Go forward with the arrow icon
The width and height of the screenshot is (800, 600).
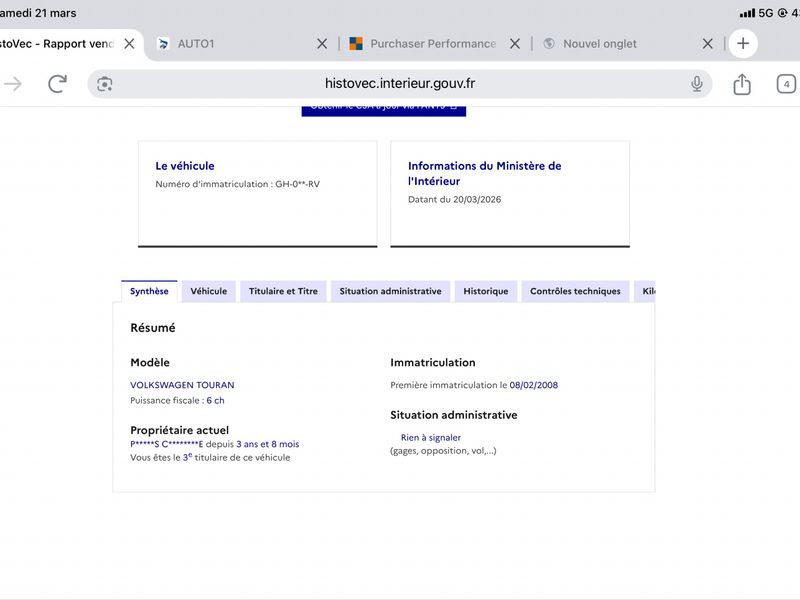[x=13, y=84]
